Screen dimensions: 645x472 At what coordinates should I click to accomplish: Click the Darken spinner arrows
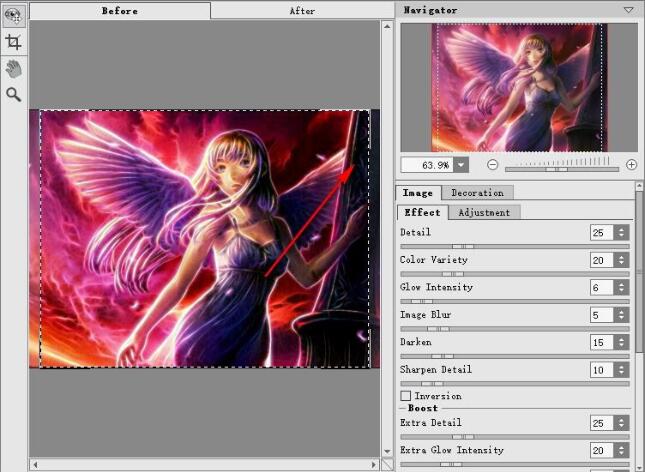[x=621, y=342]
